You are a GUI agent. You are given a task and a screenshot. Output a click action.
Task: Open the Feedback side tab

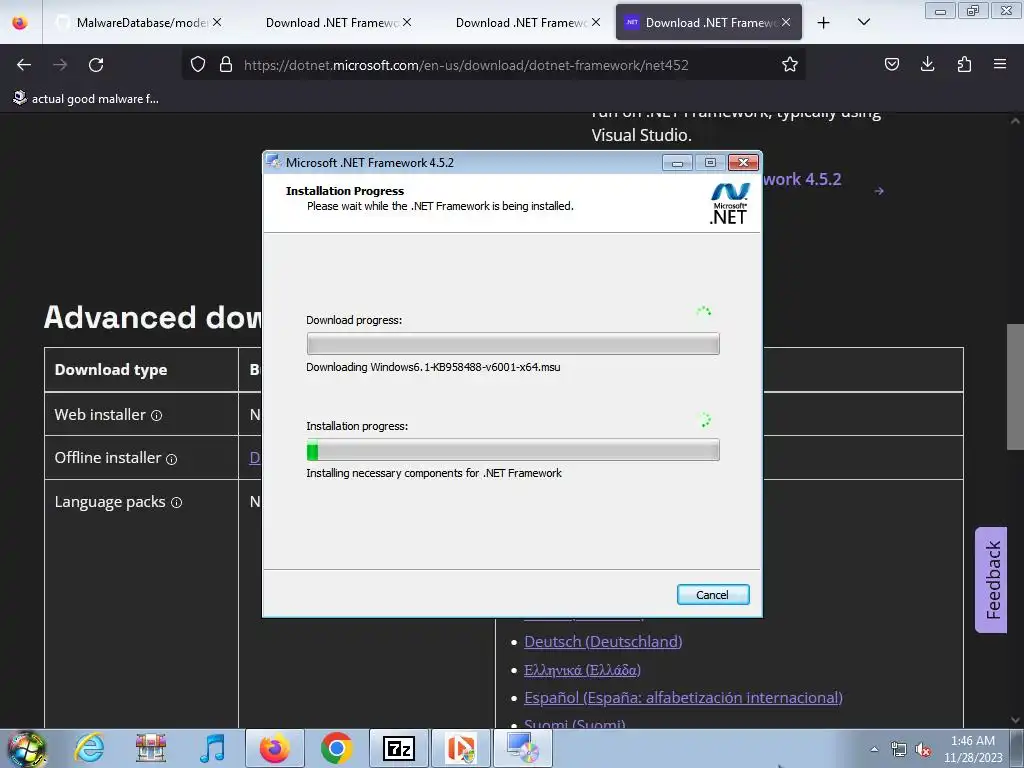point(992,579)
